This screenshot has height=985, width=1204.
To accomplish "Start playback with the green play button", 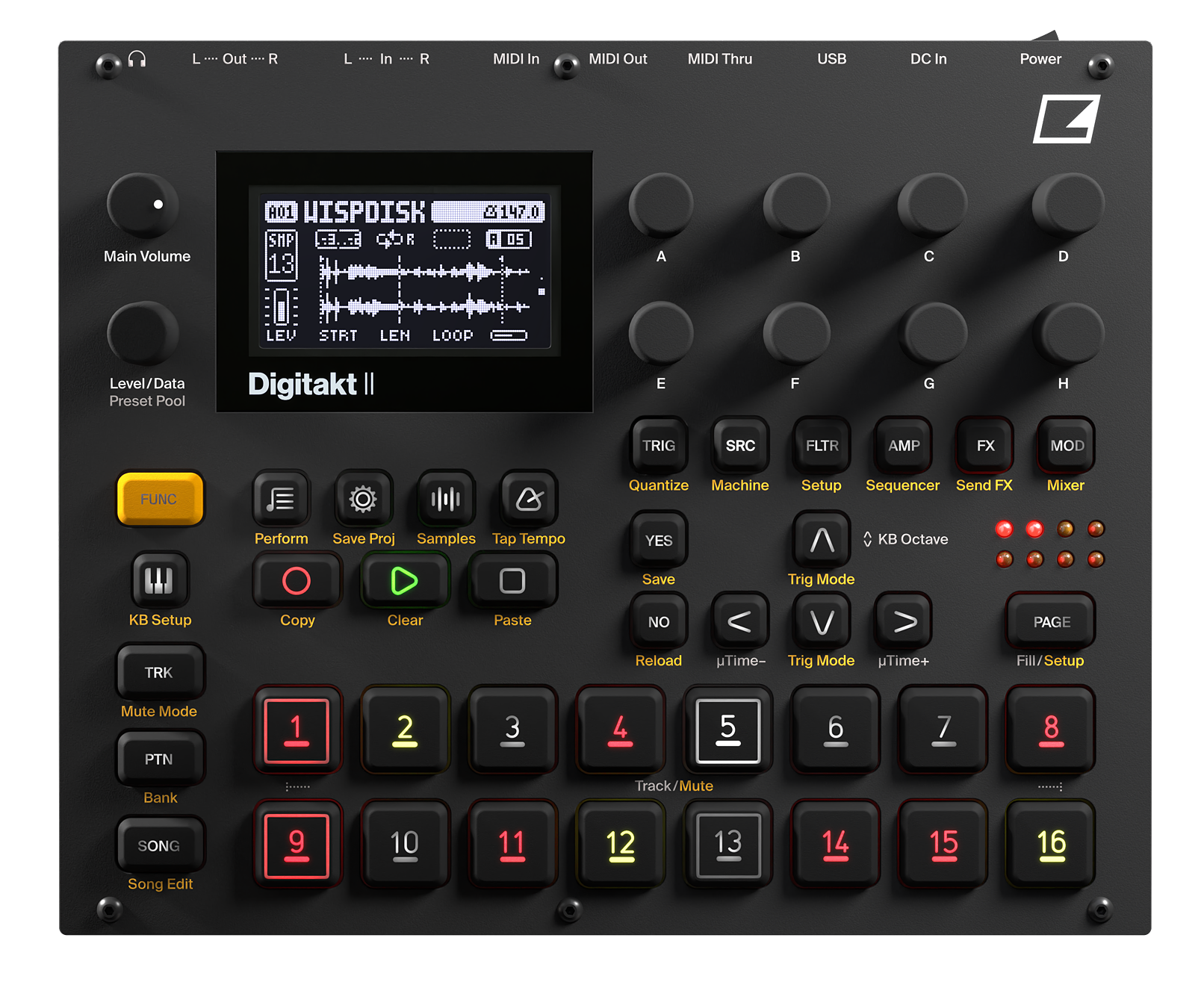I will tap(405, 580).
